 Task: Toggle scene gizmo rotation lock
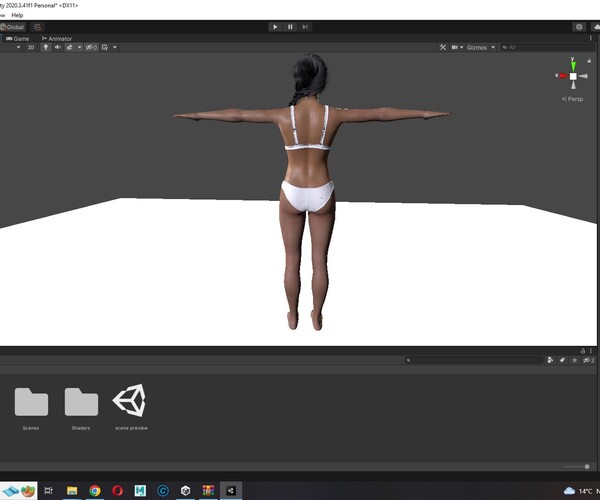pyautogui.click(x=589, y=60)
